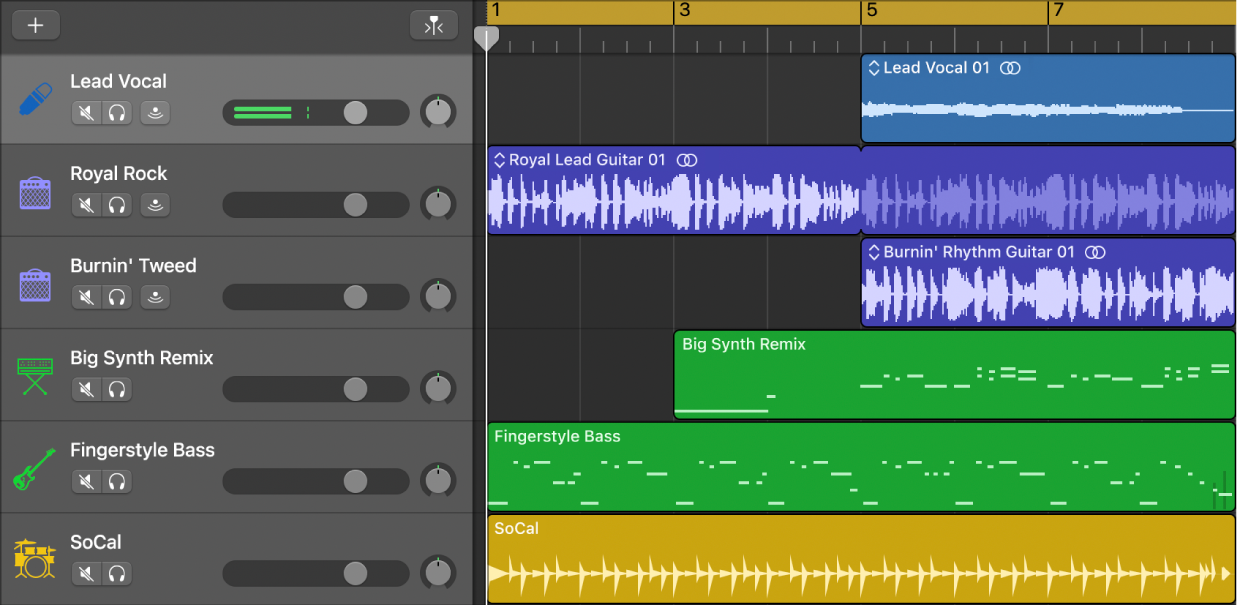
Task: Enable input monitoring on Lead Vocal track
Action: click(x=155, y=113)
